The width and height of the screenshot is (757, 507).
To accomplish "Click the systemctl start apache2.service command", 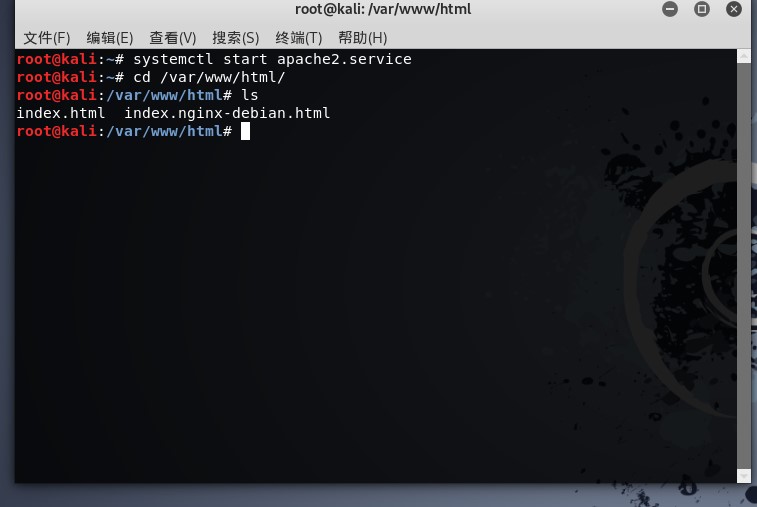I will tap(272, 59).
